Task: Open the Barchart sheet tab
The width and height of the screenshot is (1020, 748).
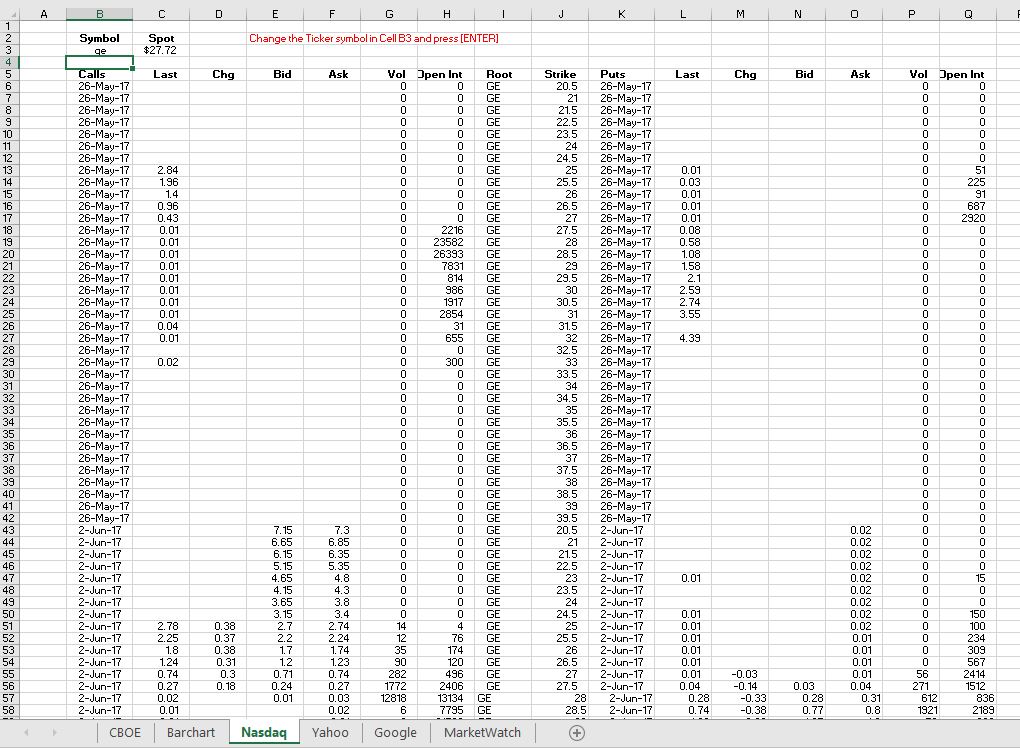Action: [x=190, y=732]
